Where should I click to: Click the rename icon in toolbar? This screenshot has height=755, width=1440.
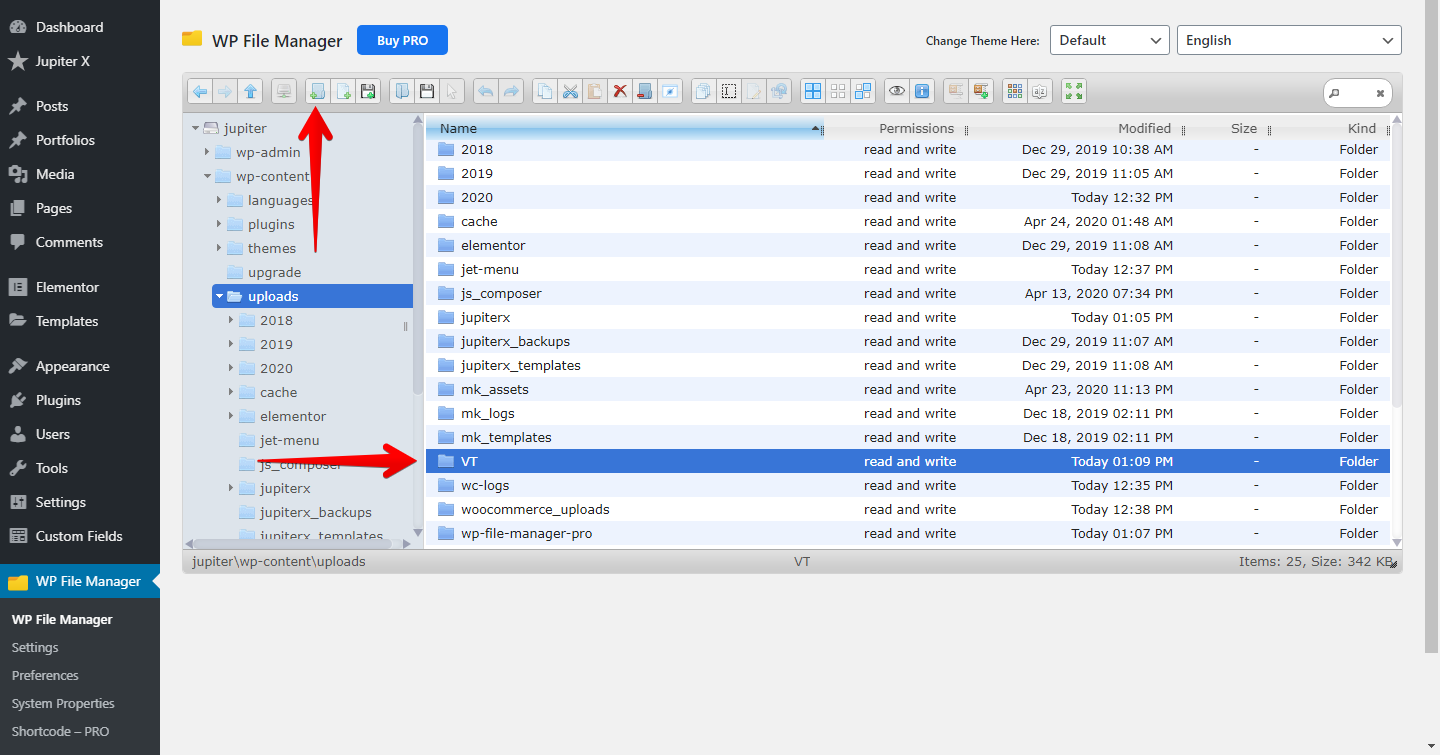pyautogui.click(x=729, y=91)
